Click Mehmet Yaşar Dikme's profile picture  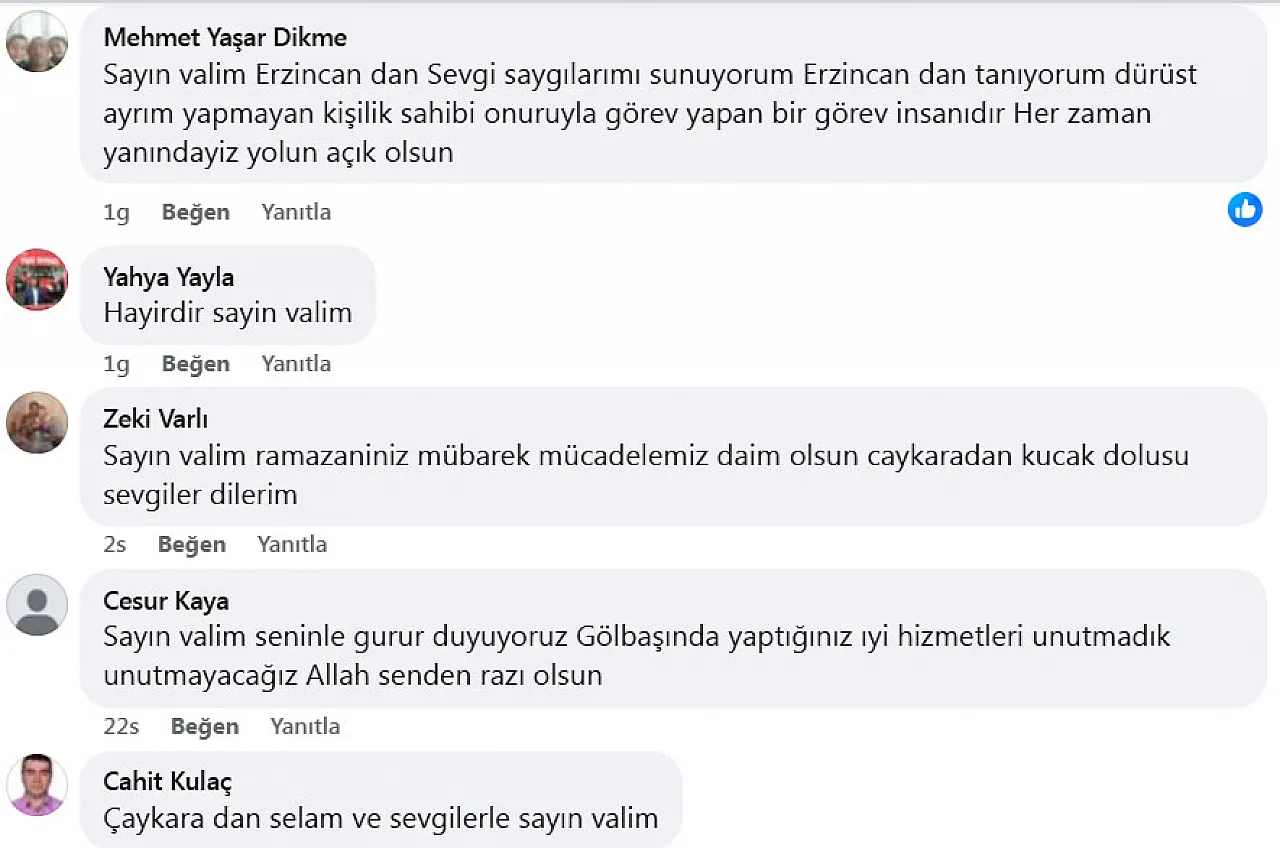(37, 41)
